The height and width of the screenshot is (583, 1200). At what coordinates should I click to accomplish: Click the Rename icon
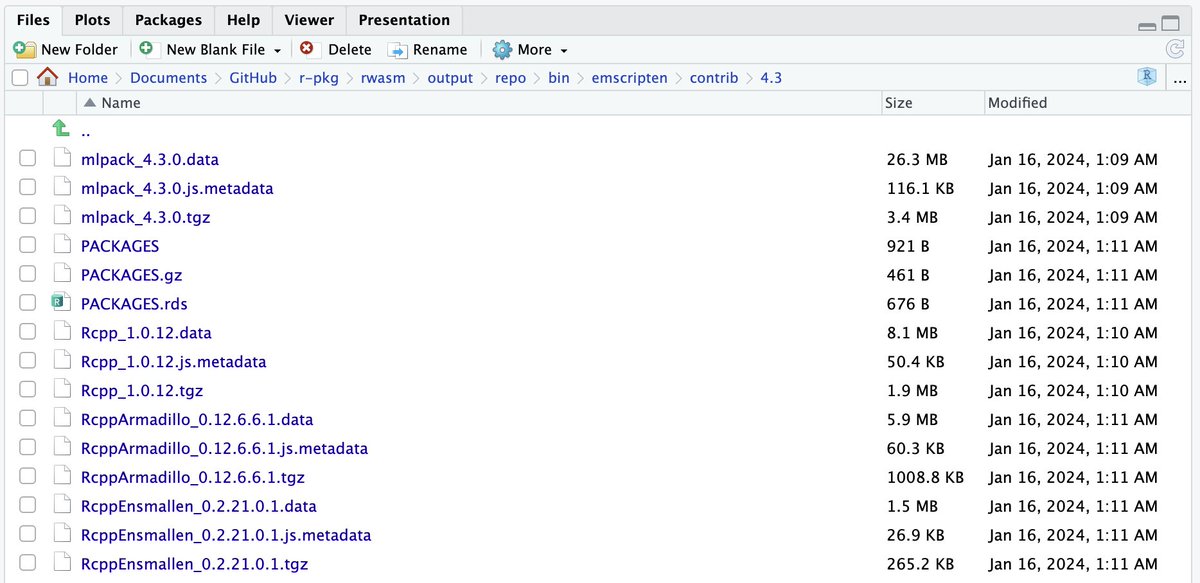[x=398, y=49]
